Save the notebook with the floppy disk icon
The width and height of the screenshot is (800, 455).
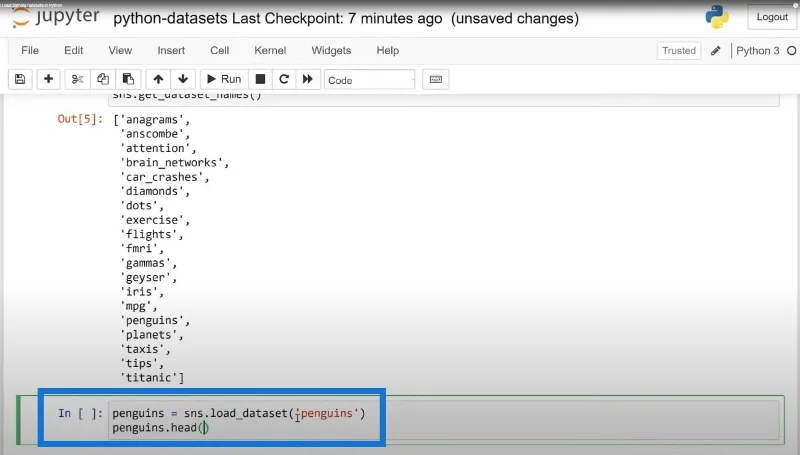click(x=20, y=79)
